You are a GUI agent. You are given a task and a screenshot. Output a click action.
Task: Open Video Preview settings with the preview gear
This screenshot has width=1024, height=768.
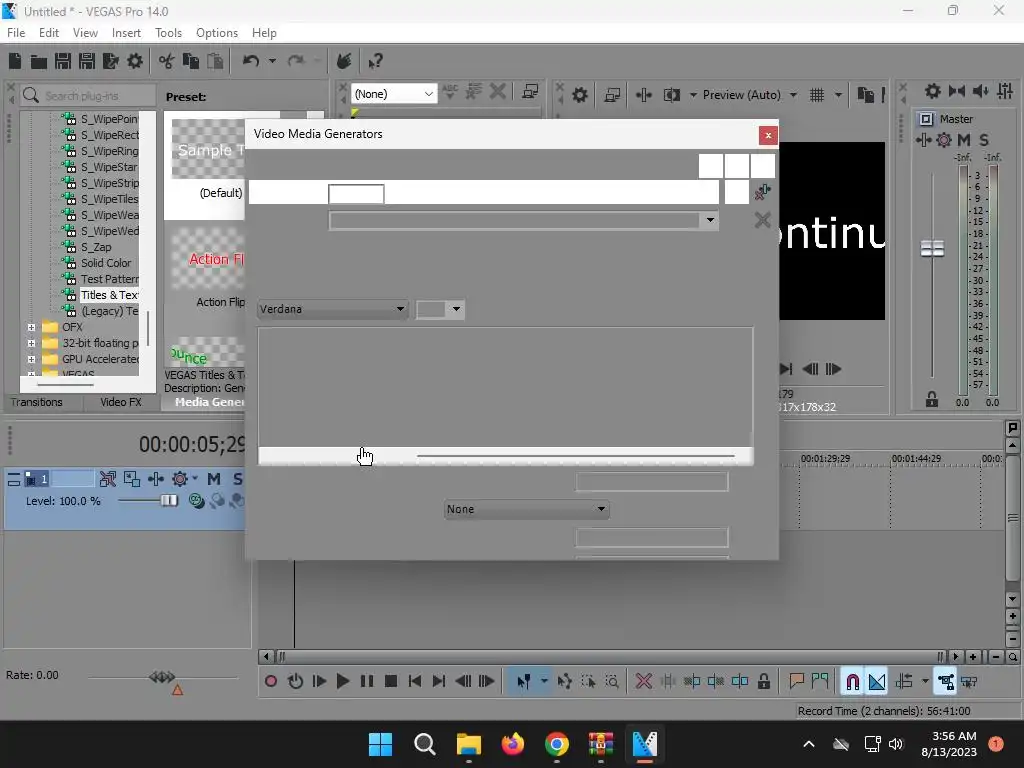(579, 95)
